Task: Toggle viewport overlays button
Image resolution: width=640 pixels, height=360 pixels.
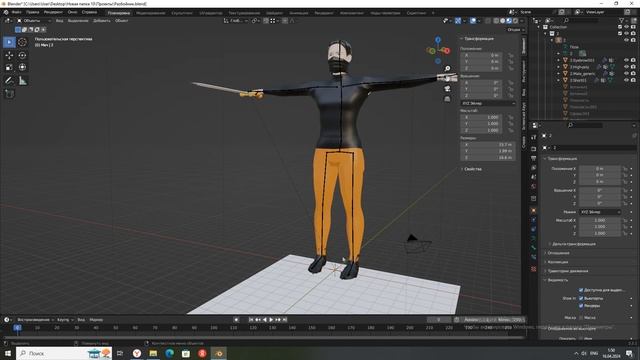Action: (473, 20)
